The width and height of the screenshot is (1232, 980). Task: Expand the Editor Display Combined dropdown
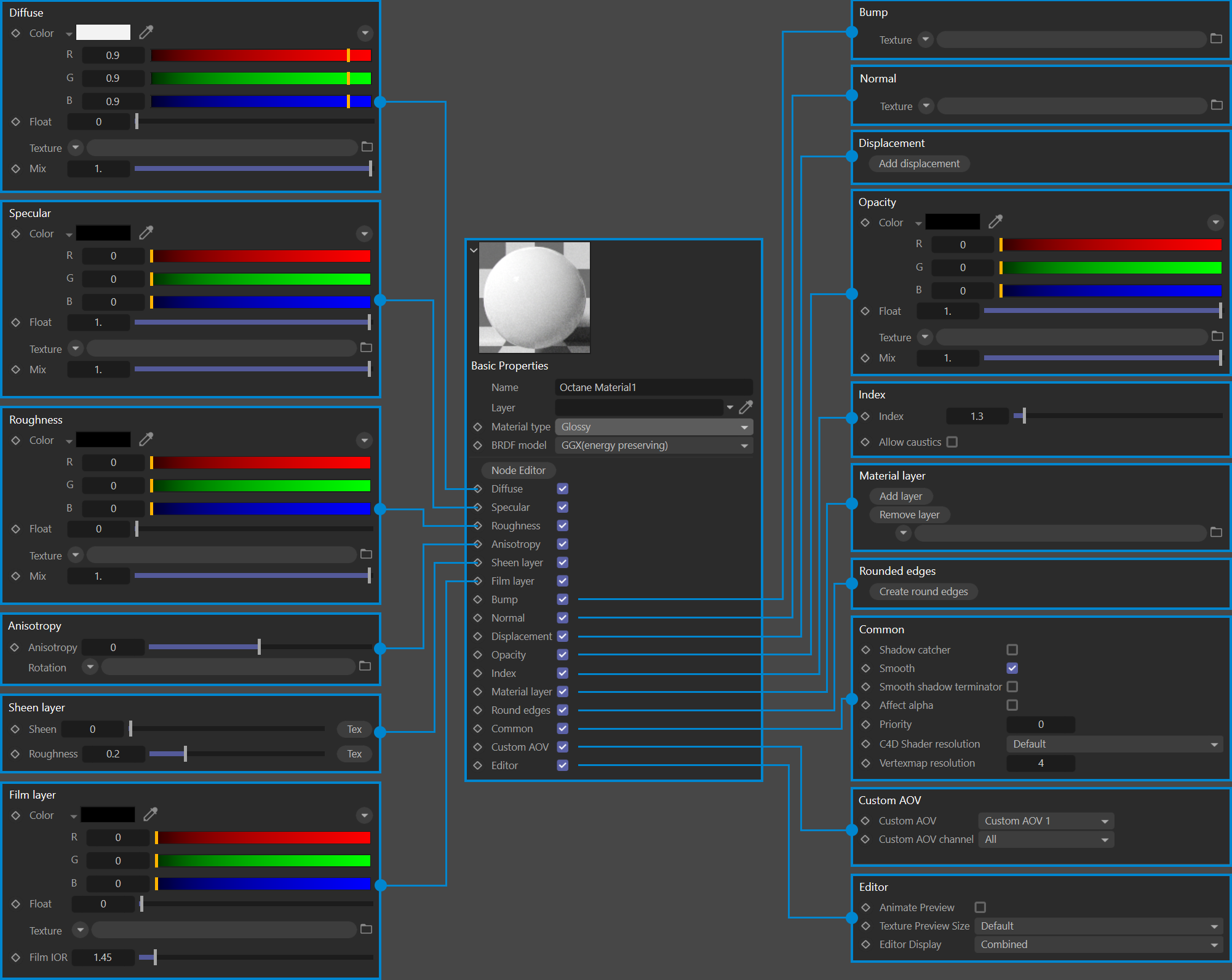[1098, 944]
